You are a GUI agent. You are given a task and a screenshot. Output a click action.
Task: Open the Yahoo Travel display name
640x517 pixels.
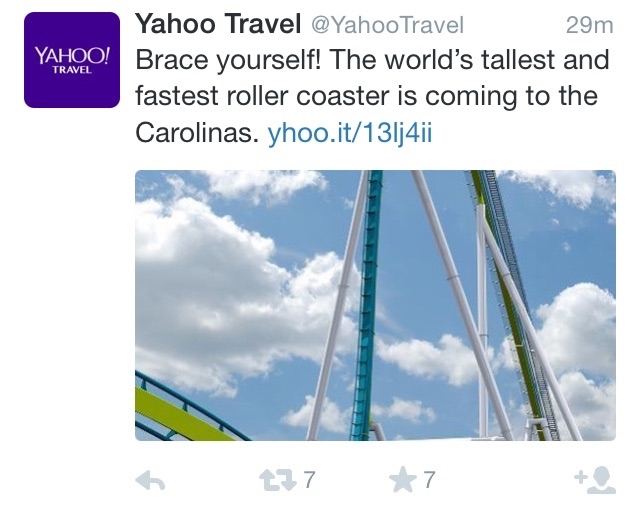point(218,24)
